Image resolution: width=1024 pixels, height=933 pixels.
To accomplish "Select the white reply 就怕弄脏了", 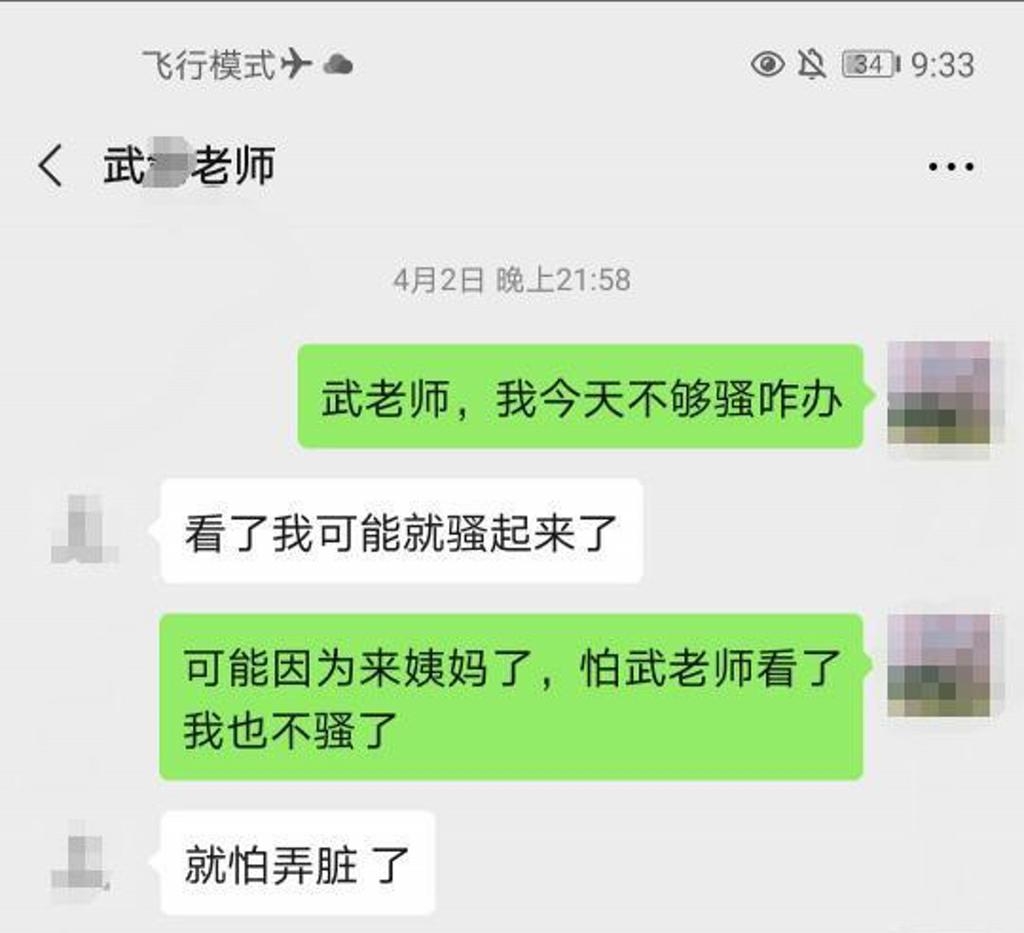I will pos(297,862).
